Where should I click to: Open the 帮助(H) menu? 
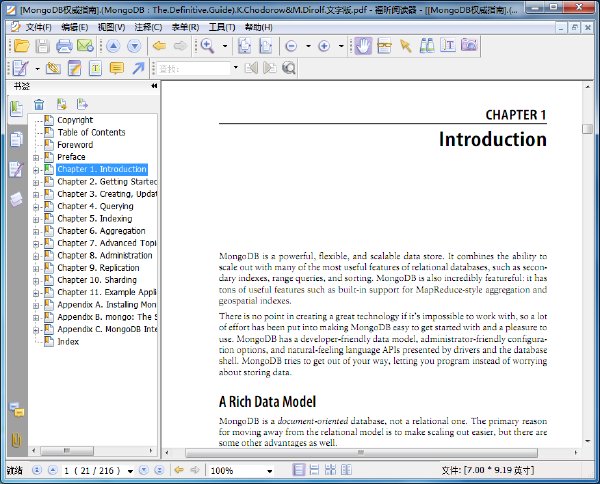259,27
